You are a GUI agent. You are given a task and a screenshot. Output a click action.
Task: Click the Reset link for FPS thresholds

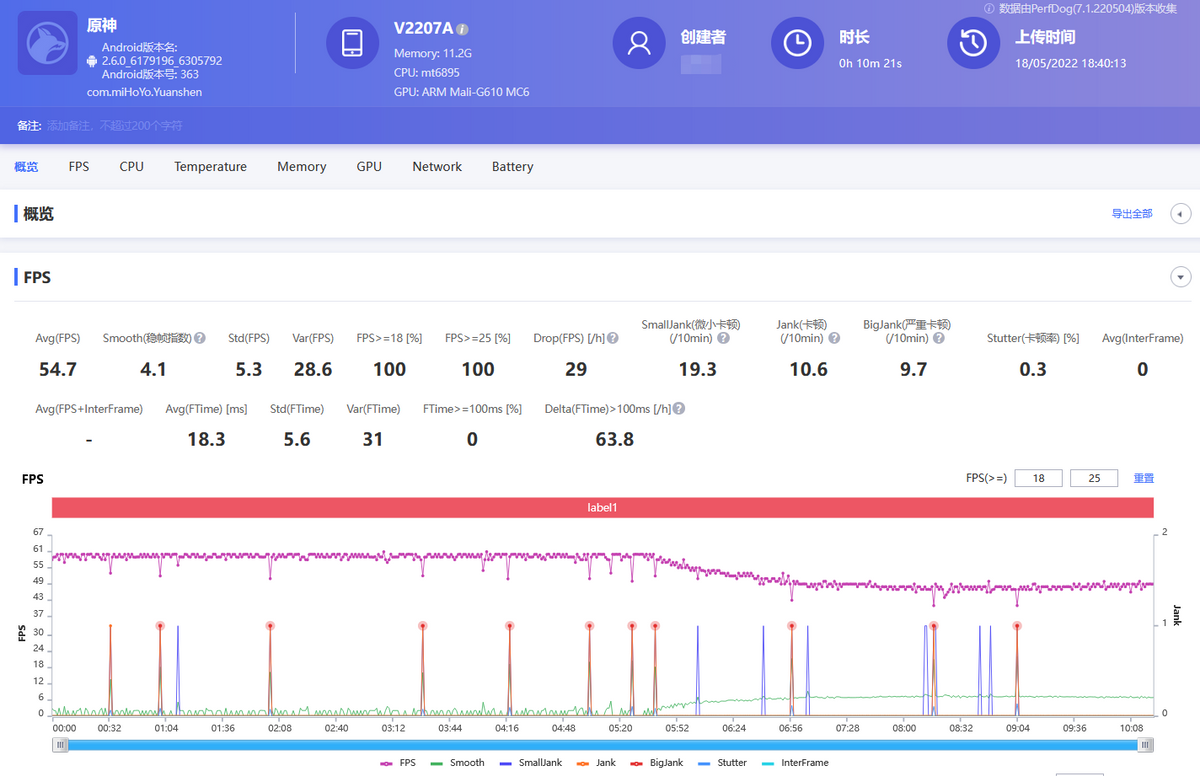[x=1143, y=478]
